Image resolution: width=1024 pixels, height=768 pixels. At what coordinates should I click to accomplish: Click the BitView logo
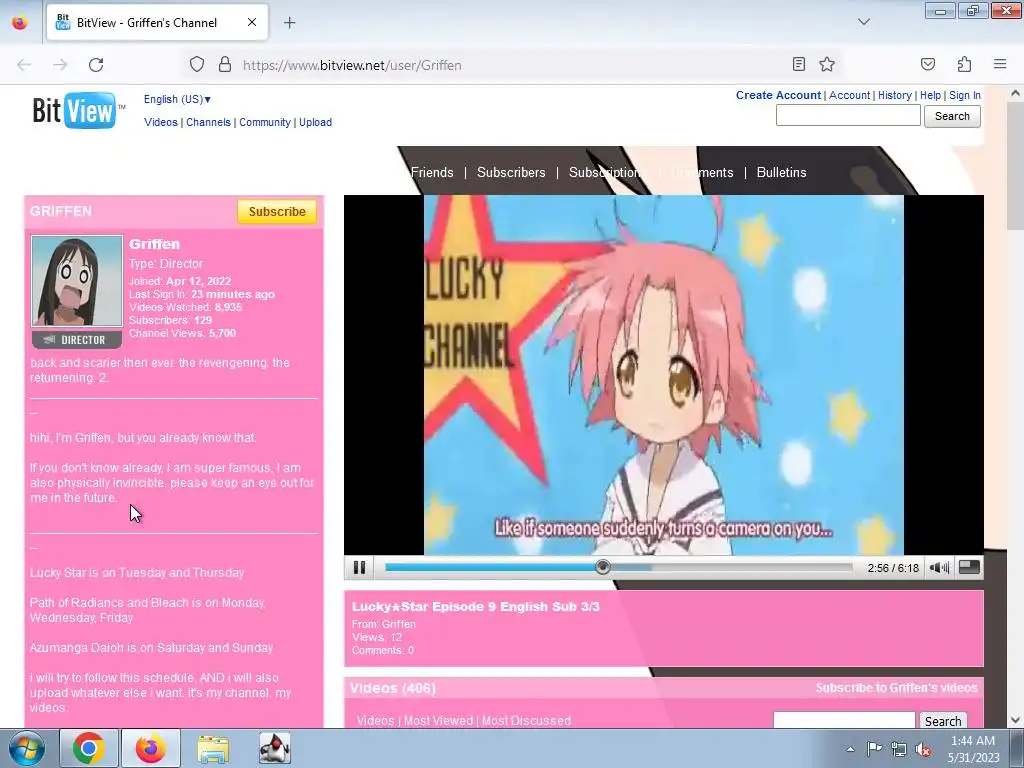tap(78, 110)
